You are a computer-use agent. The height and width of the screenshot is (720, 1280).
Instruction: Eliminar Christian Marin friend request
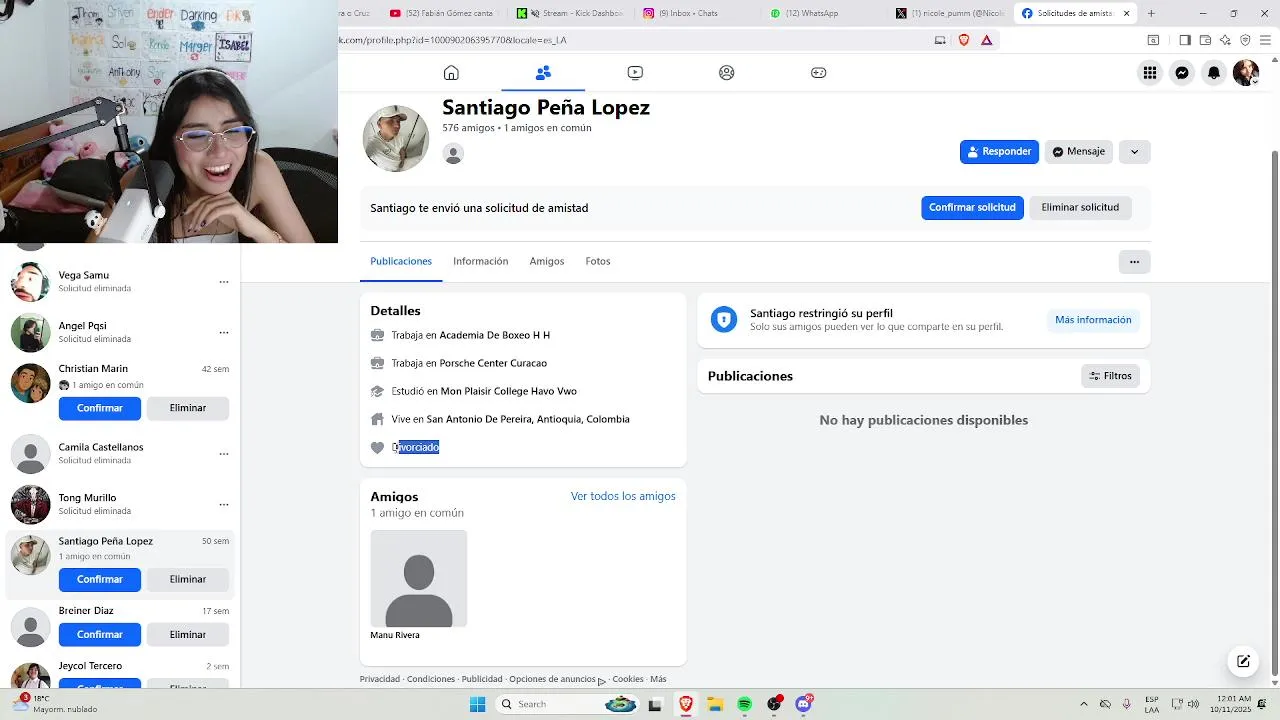[188, 408]
